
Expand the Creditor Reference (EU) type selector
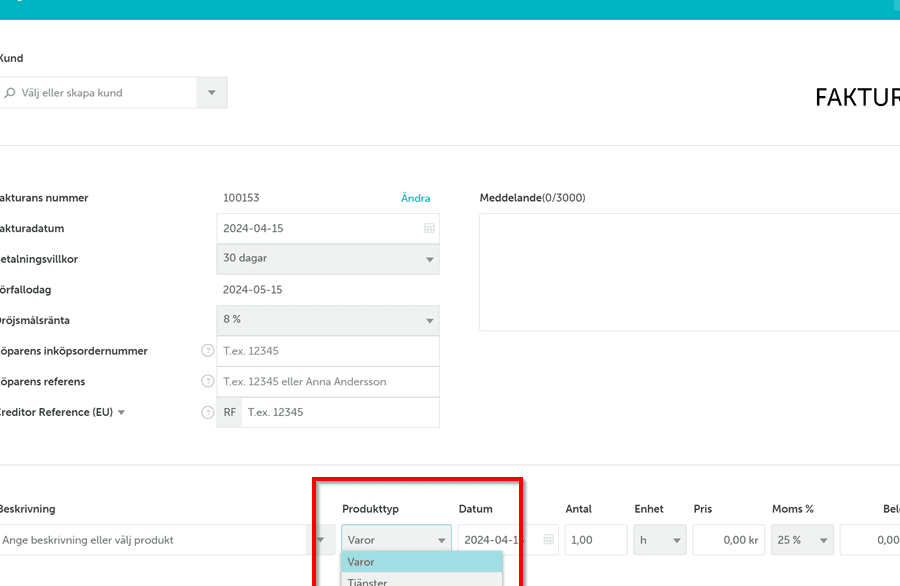121,412
